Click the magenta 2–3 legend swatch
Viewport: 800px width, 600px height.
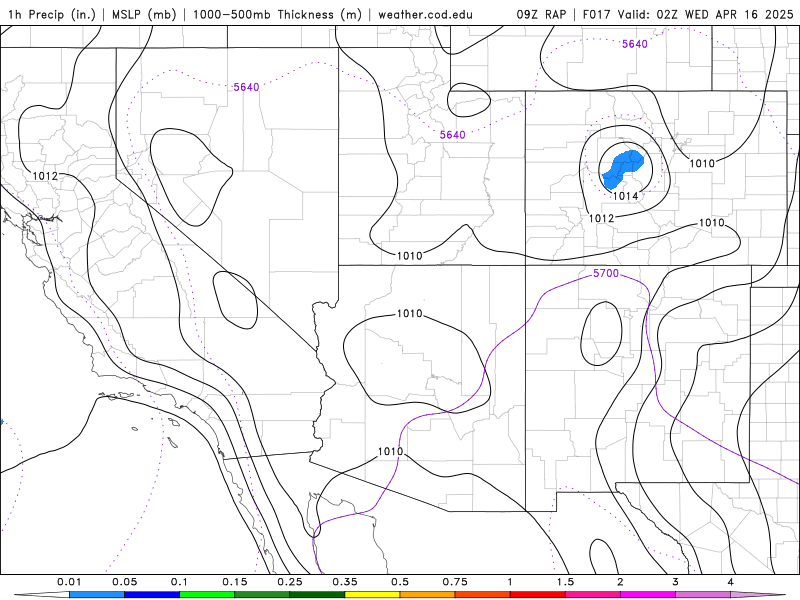click(648, 595)
